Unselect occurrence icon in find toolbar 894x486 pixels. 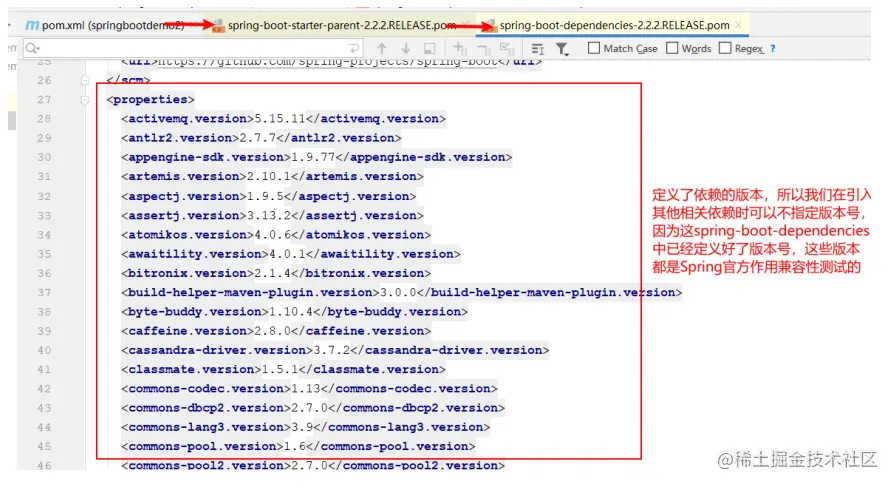(483, 49)
